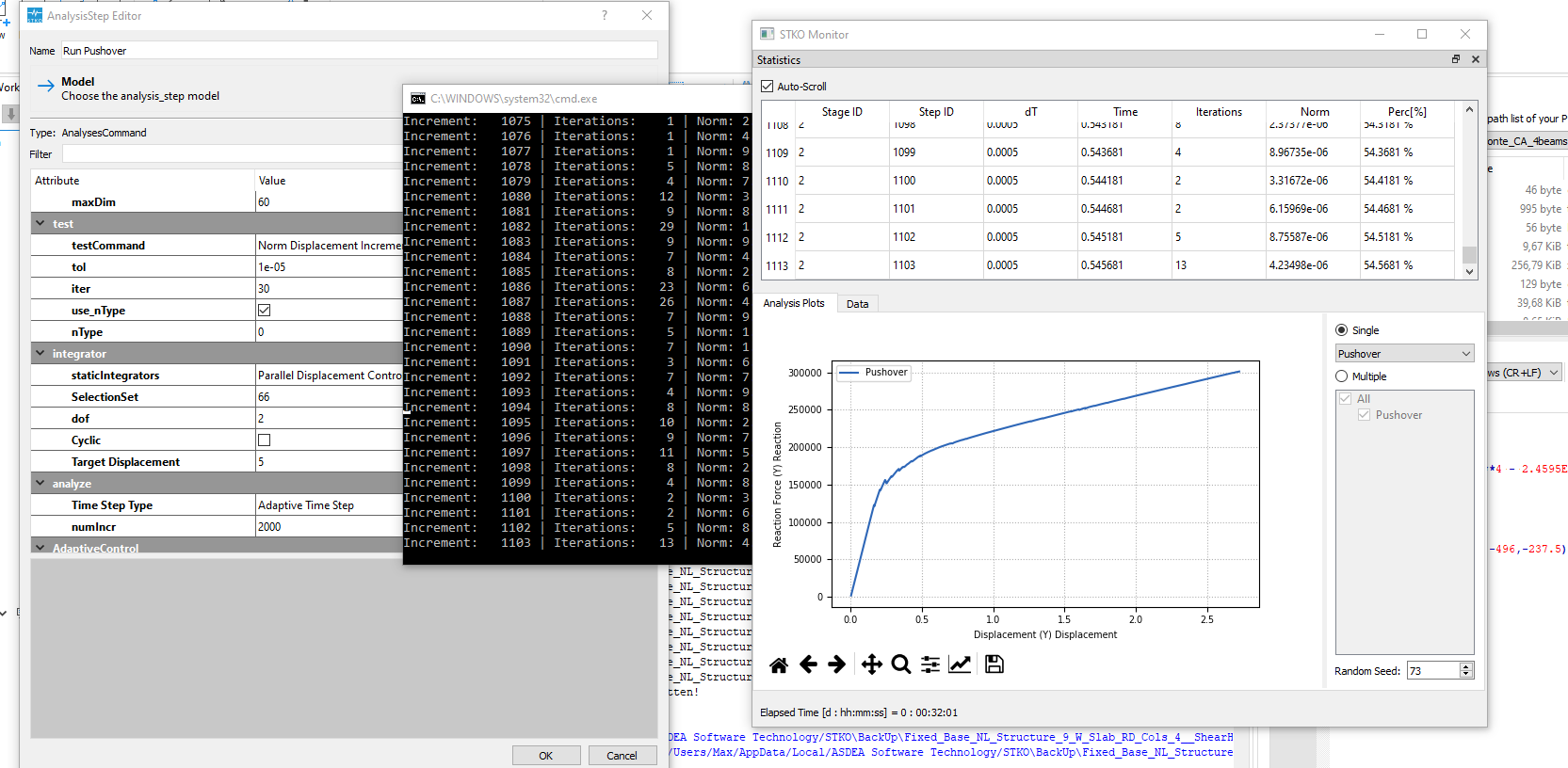Screen dimensions: 1568x768
Task: Increase the Random Seed with the up arrow
Action: (x=1465, y=666)
